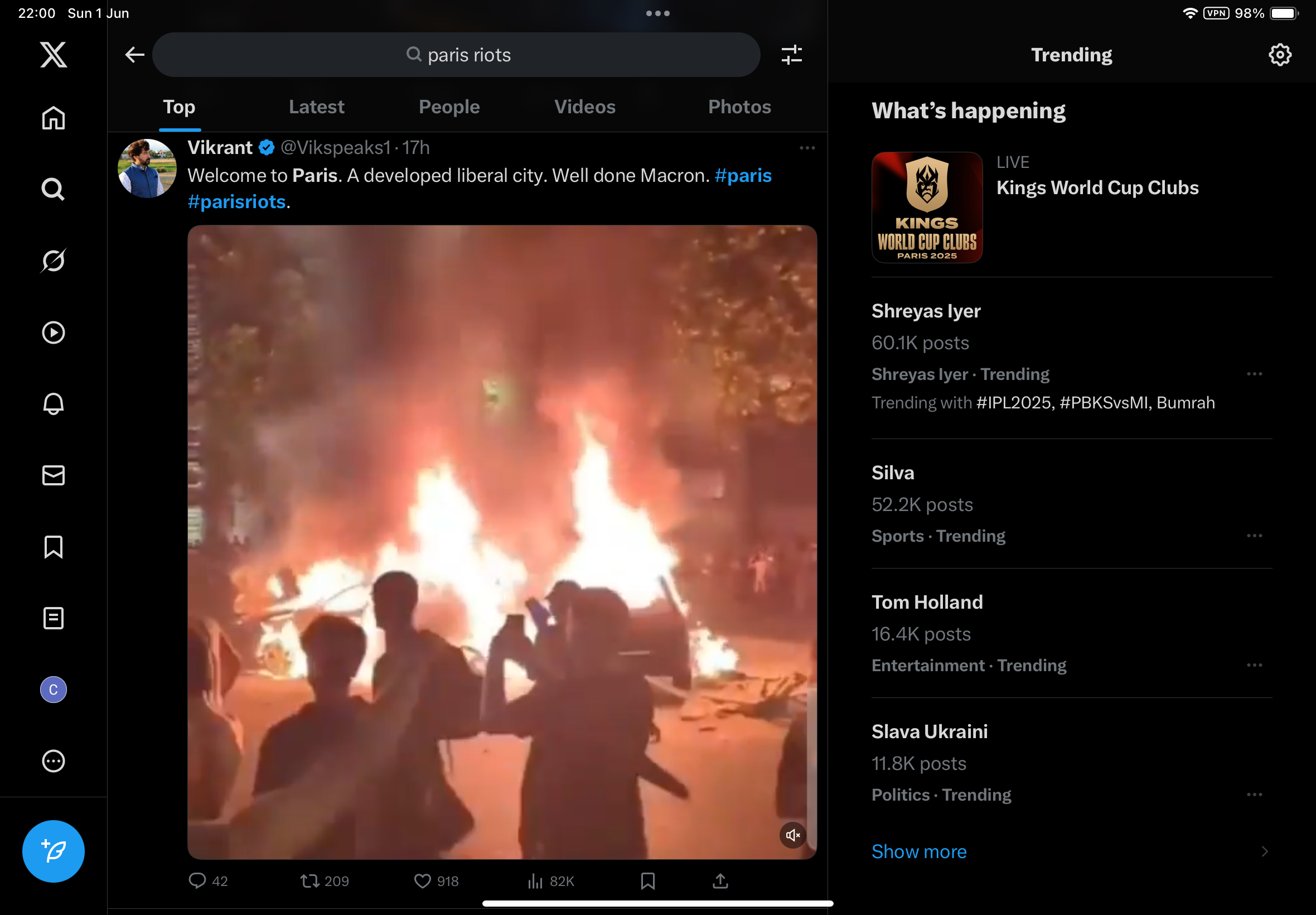Click the 'paris riots' search field
The width and height of the screenshot is (1316, 915).
click(x=456, y=55)
